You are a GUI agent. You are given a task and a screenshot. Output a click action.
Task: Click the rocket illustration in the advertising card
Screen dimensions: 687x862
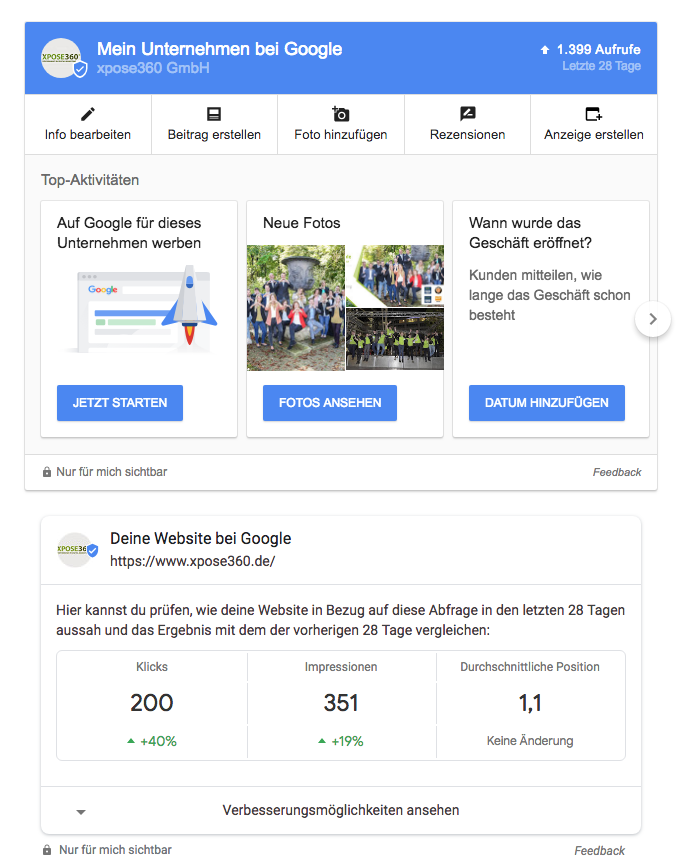[x=190, y=305]
